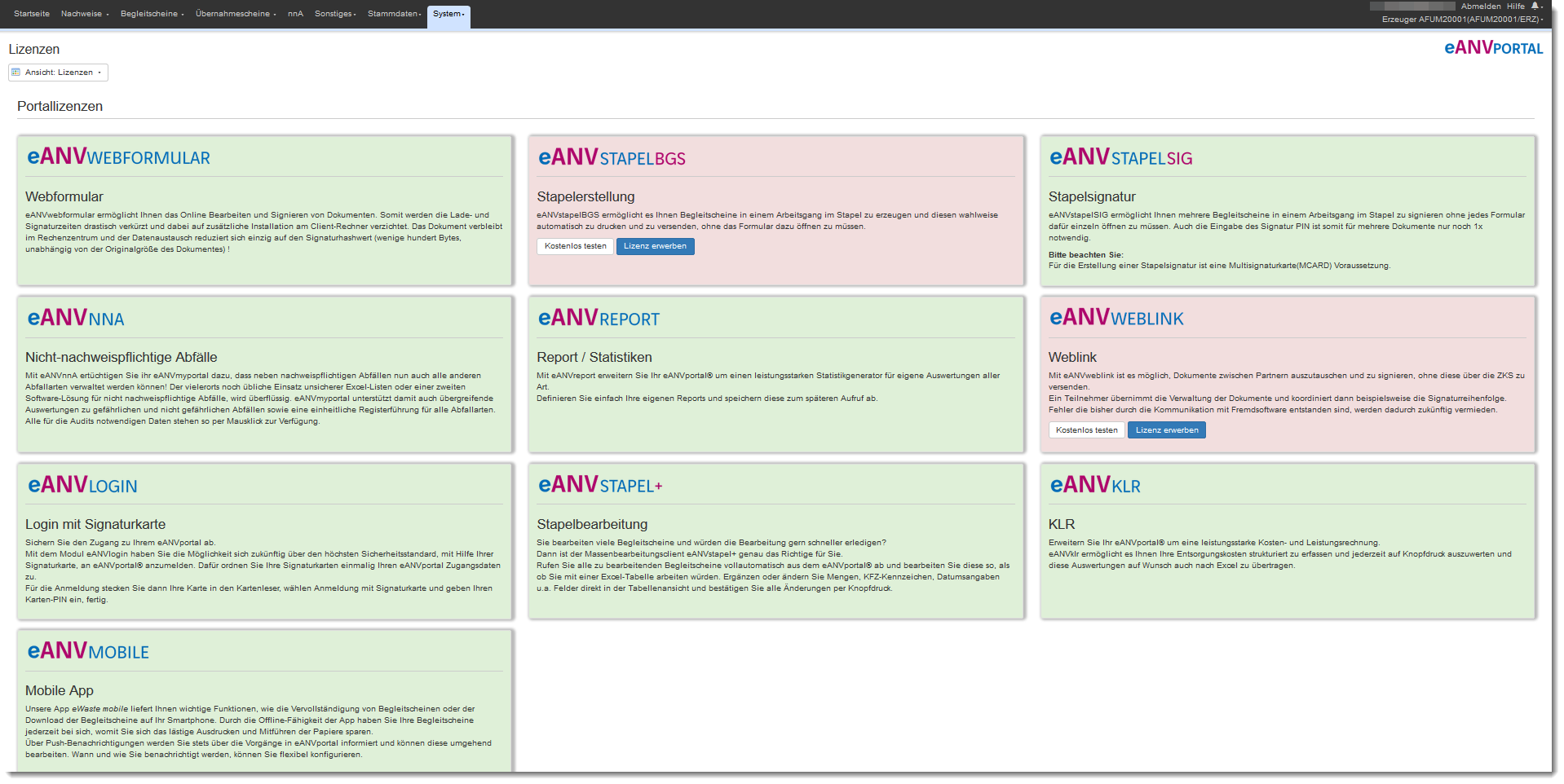Screen dimensions: 1564x784
Task: Click the 'KLR' card heading
Action: point(1062,524)
